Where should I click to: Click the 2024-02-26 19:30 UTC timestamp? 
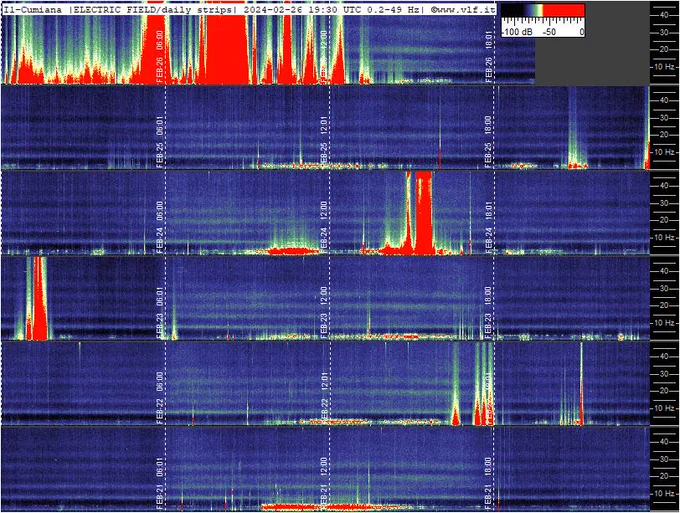click(x=302, y=10)
